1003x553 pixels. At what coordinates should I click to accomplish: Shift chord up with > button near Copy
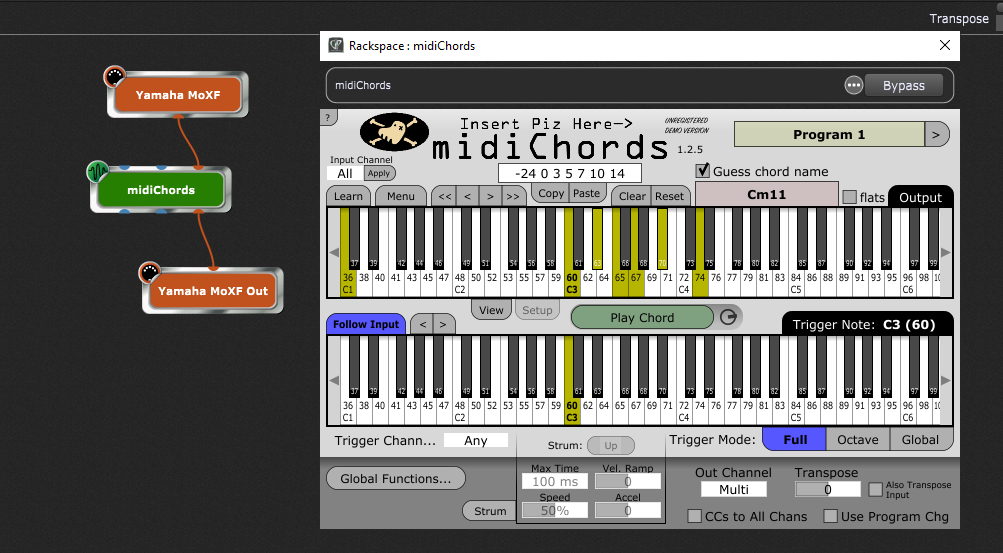[x=490, y=196]
